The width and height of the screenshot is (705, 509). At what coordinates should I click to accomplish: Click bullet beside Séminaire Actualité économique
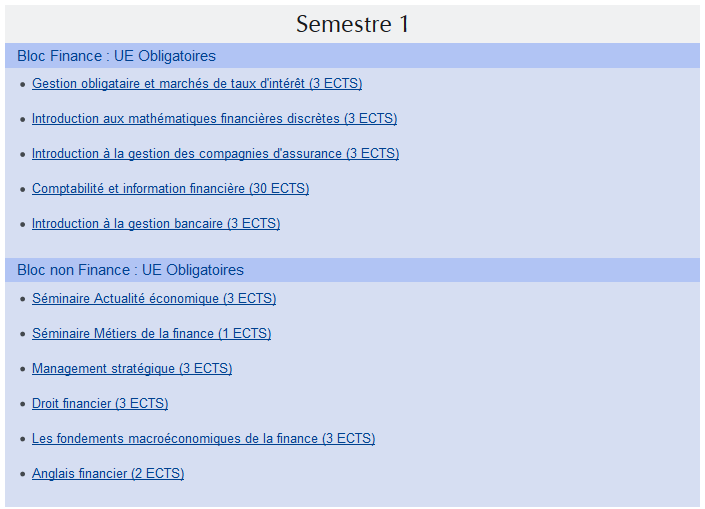coord(22,299)
